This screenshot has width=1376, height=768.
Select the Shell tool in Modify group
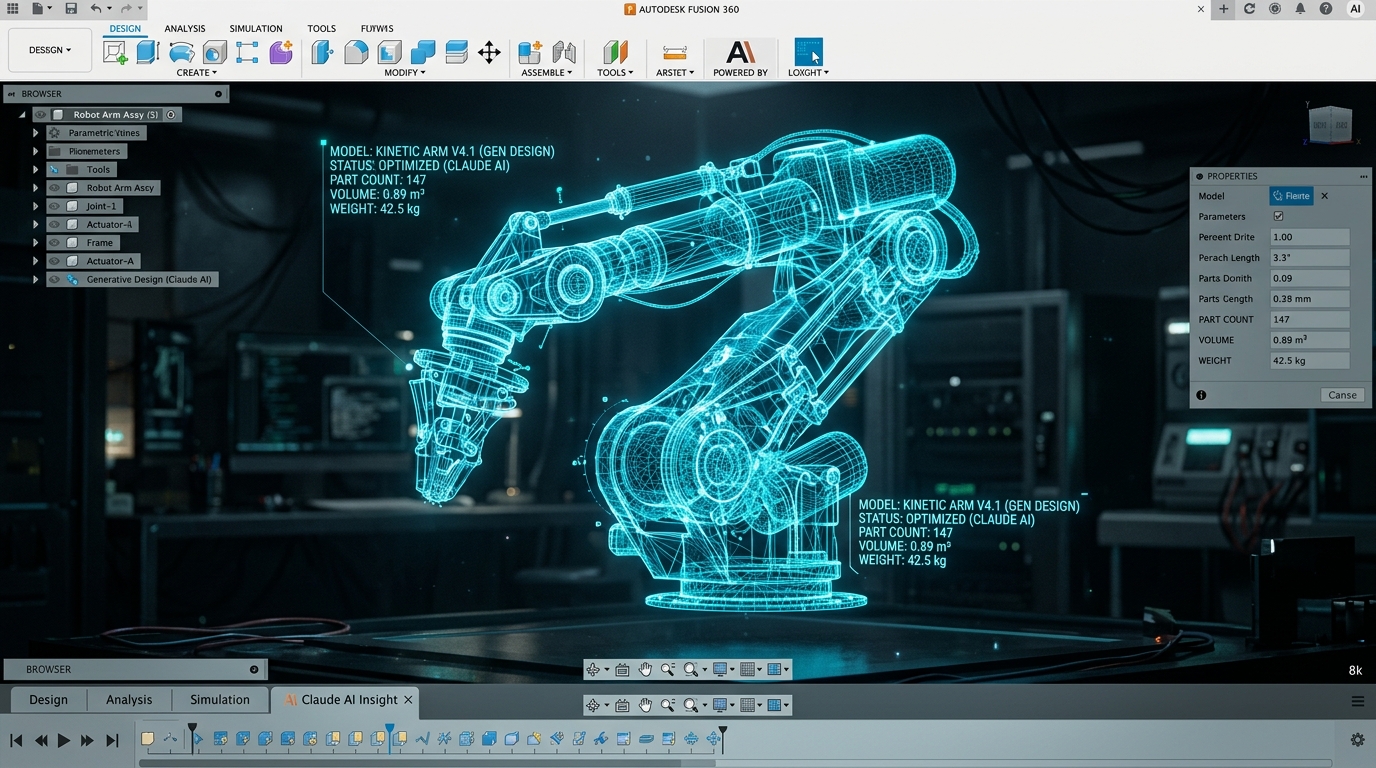(x=389, y=52)
